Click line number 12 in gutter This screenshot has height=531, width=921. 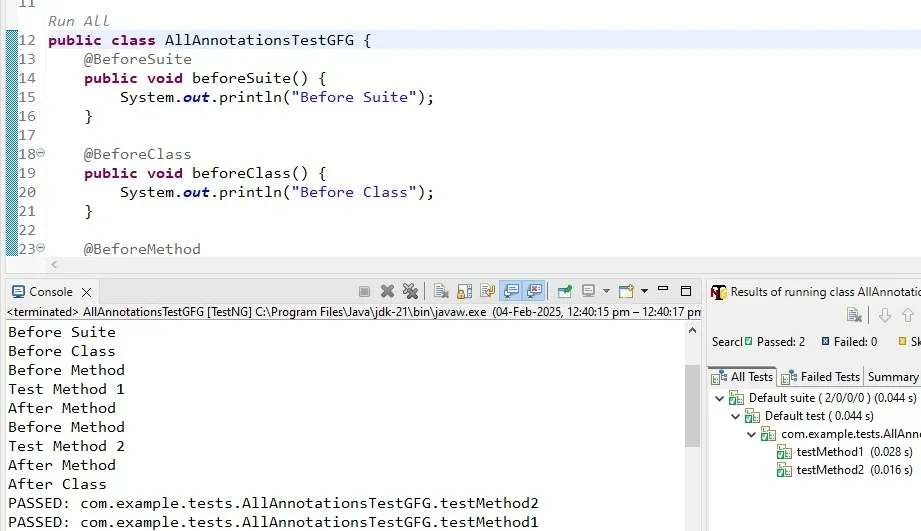click(x=27, y=41)
